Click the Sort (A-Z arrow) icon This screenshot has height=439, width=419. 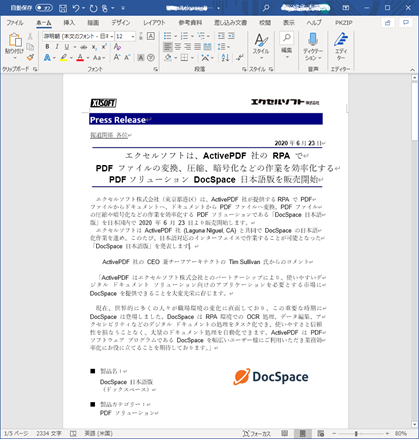click(225, 58)
